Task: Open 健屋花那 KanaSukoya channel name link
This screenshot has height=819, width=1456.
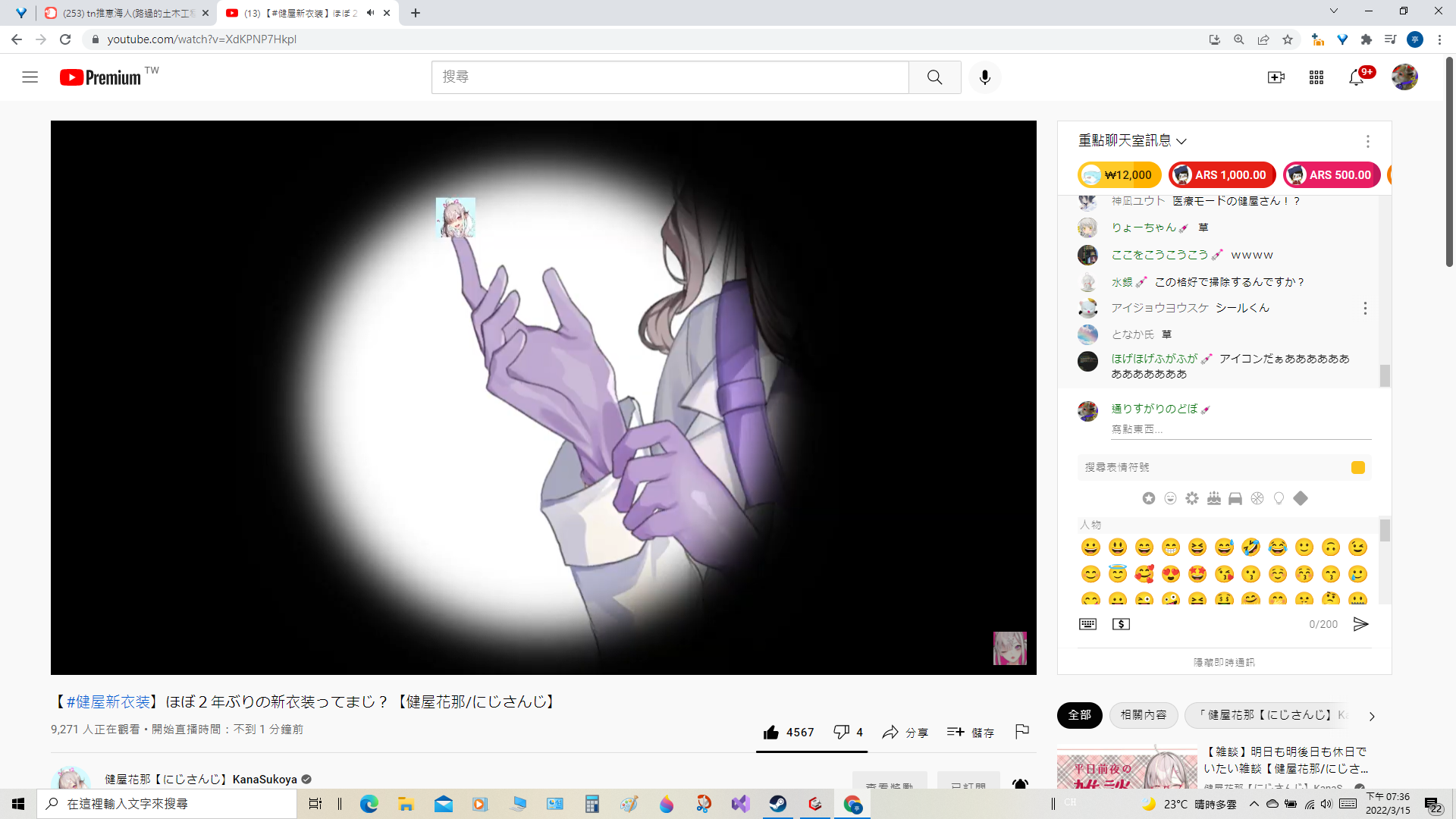Action: [201, 780]
